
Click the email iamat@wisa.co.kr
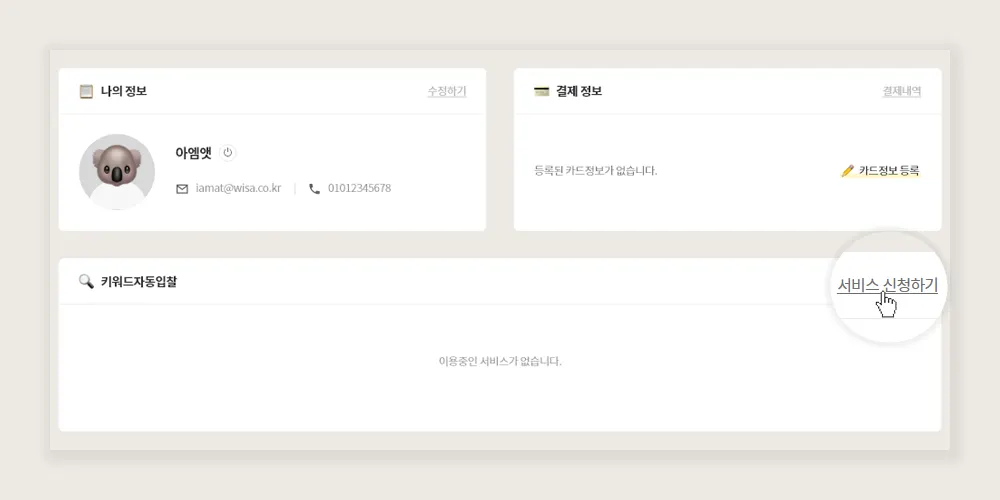[238, 189]
